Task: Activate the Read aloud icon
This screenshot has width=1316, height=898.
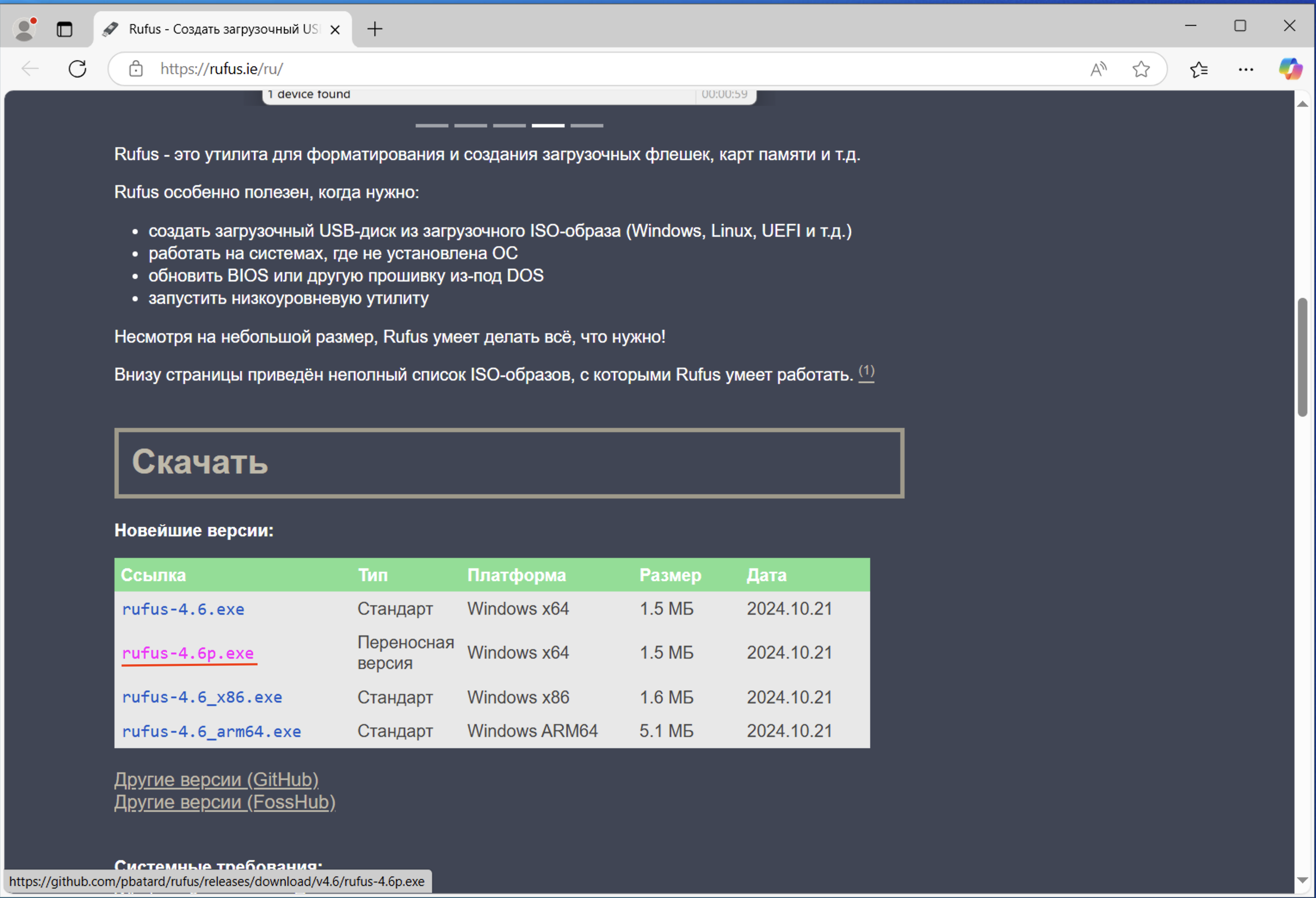Action: pyautogui.click(x=1098, y=69)
